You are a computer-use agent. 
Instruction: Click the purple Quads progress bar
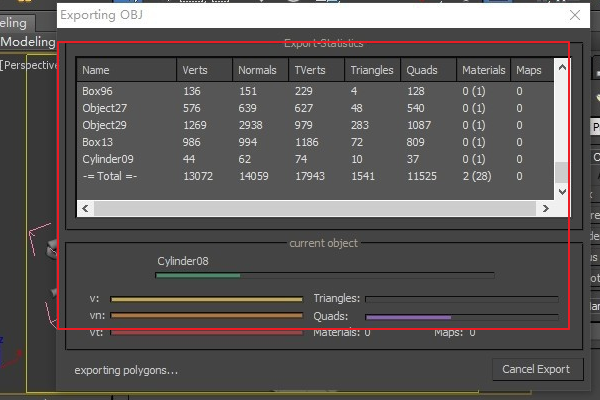[x=408, y=317]
